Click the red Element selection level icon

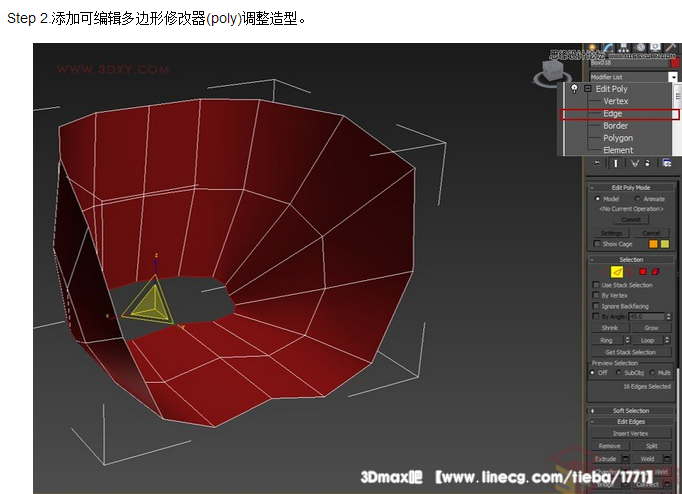[x=656, y=271]
